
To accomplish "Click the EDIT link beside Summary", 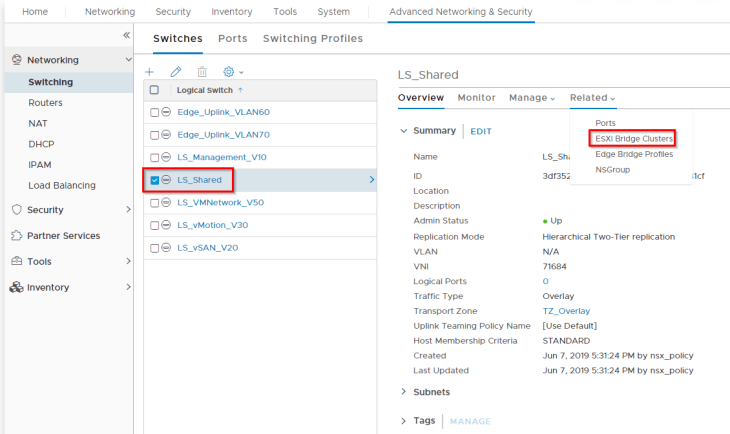I will [x=481, y=131].
